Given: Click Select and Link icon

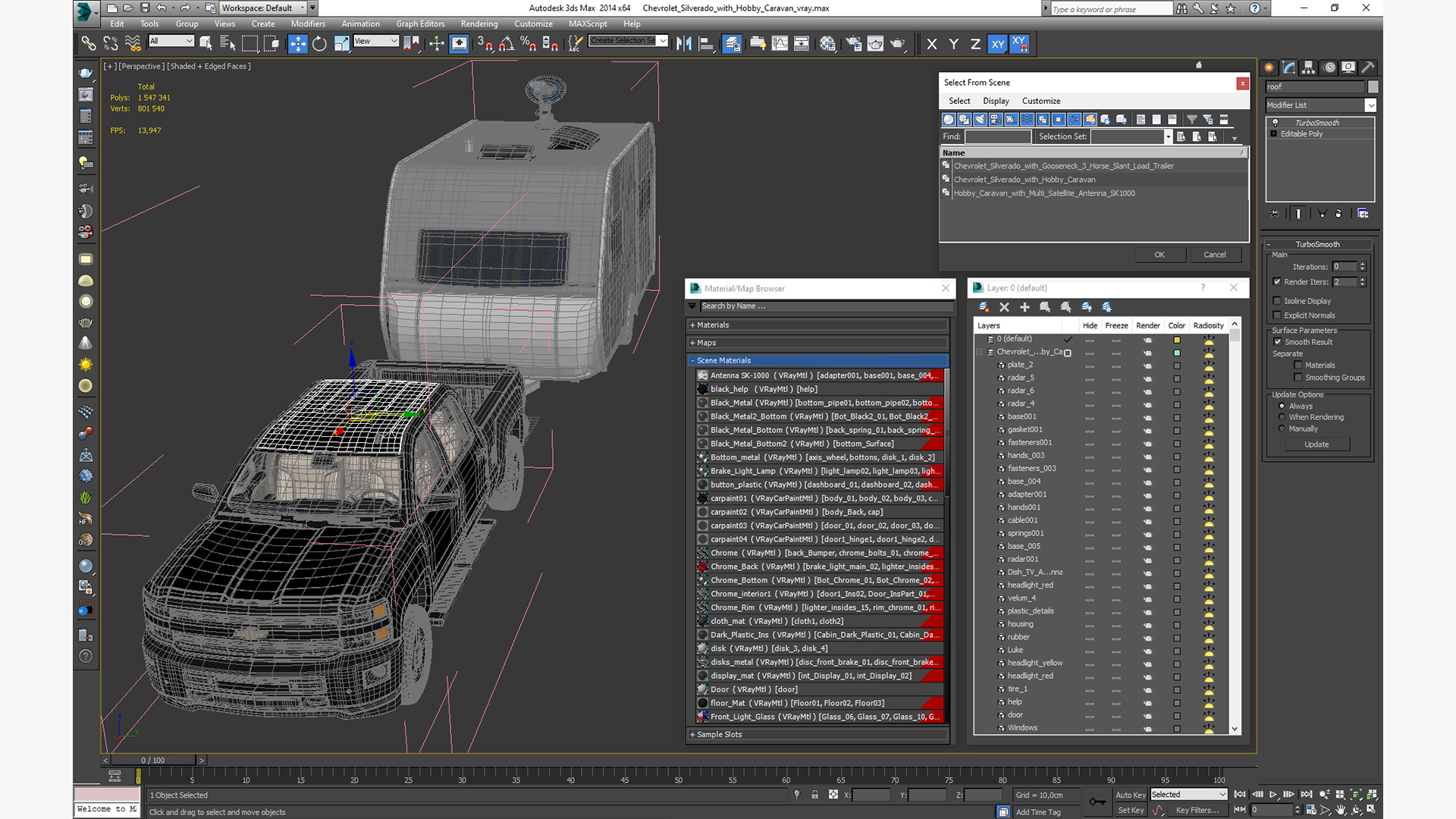Looking at the screenshot, I should pyautogui.click(x=89, y=44).
